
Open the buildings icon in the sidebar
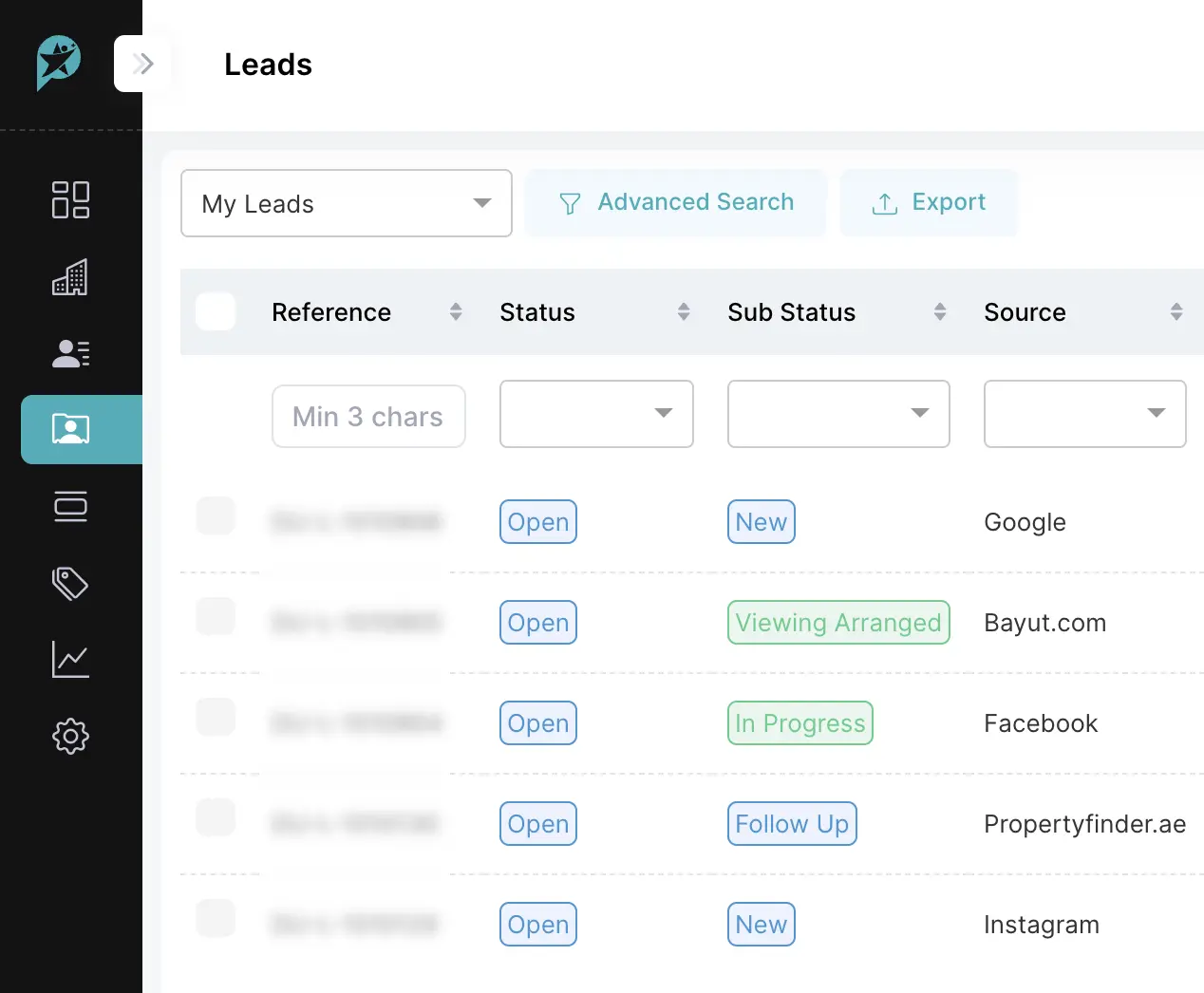tap(70, 277)
